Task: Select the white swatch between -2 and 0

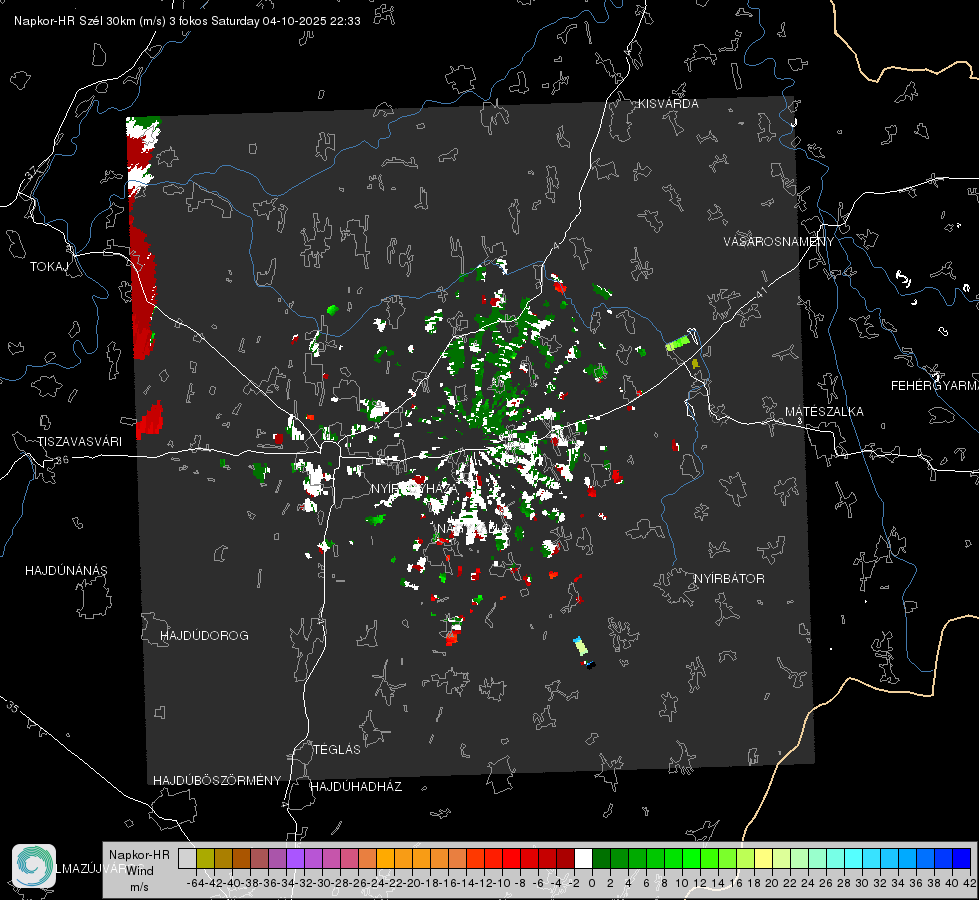Action: [583, 858]
